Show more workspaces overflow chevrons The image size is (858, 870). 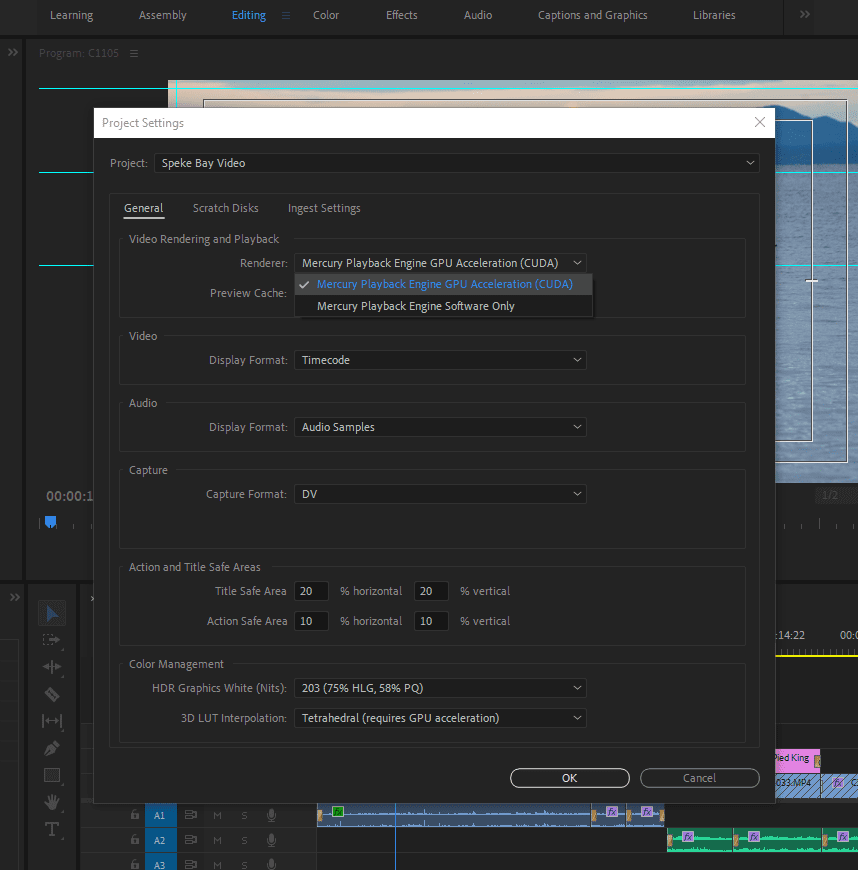[805, 14]
